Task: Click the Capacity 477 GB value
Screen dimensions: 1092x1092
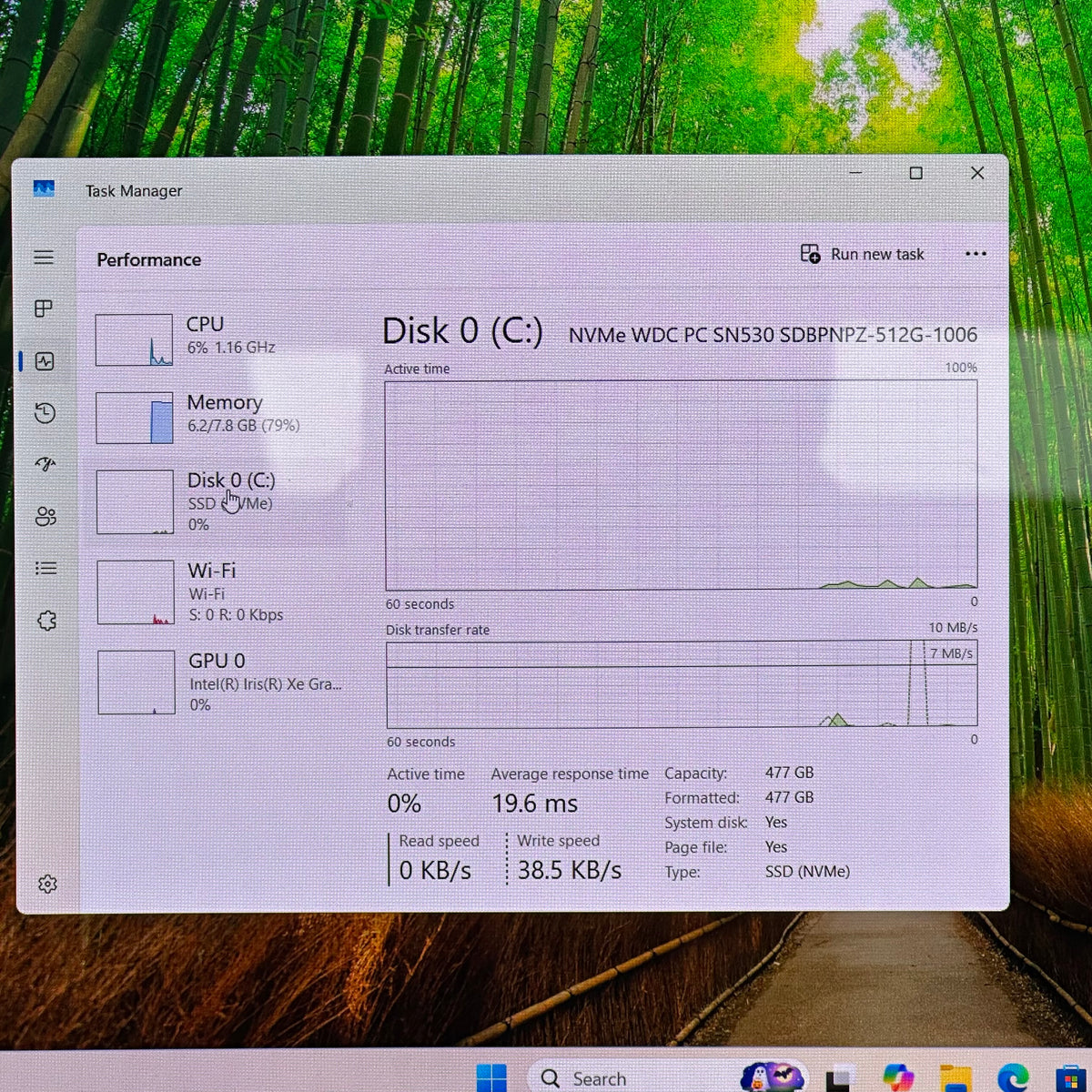Action: [x=789, y=773]
